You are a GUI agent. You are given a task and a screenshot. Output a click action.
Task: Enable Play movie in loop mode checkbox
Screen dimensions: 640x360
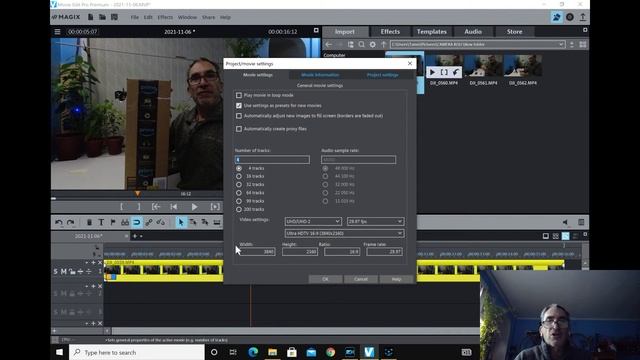[239, 95]
